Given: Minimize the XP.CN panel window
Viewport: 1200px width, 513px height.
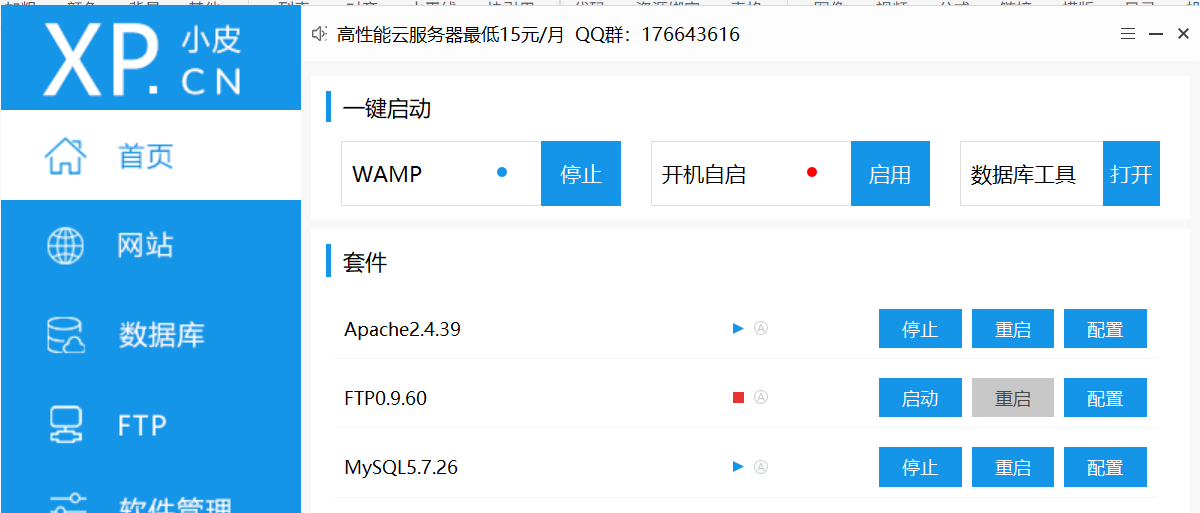Looking at the screenshot, I should pos(1155,34).
